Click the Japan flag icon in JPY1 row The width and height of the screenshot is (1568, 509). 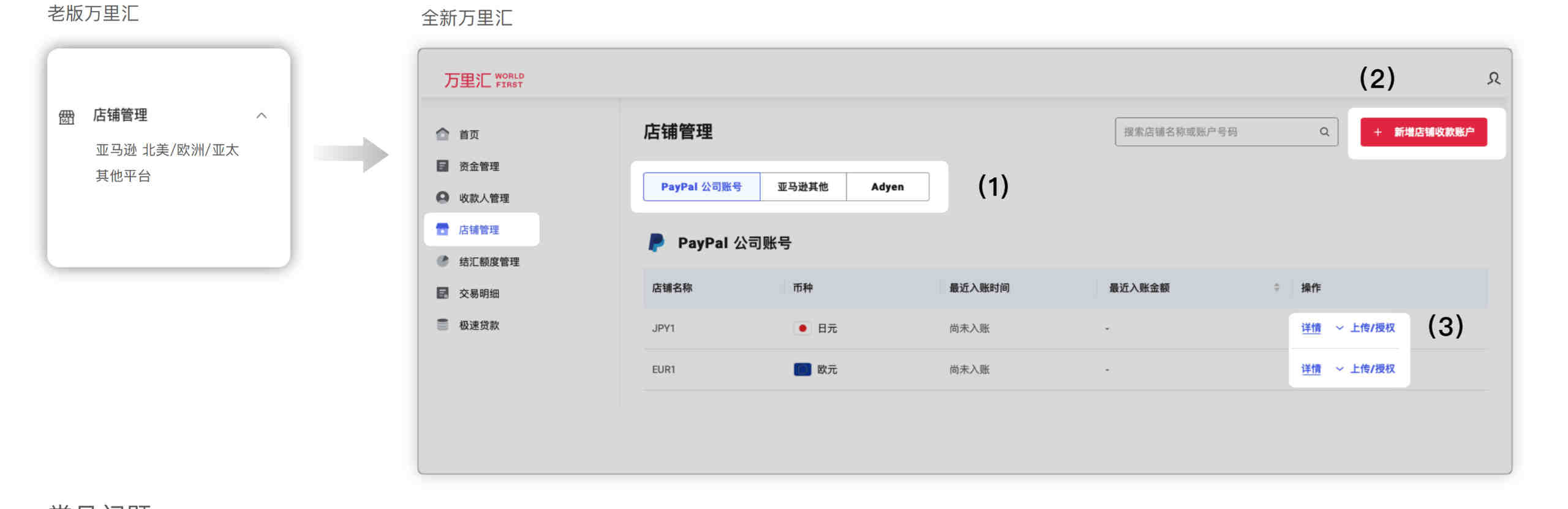pyautogui.click(x=802, y=328)
